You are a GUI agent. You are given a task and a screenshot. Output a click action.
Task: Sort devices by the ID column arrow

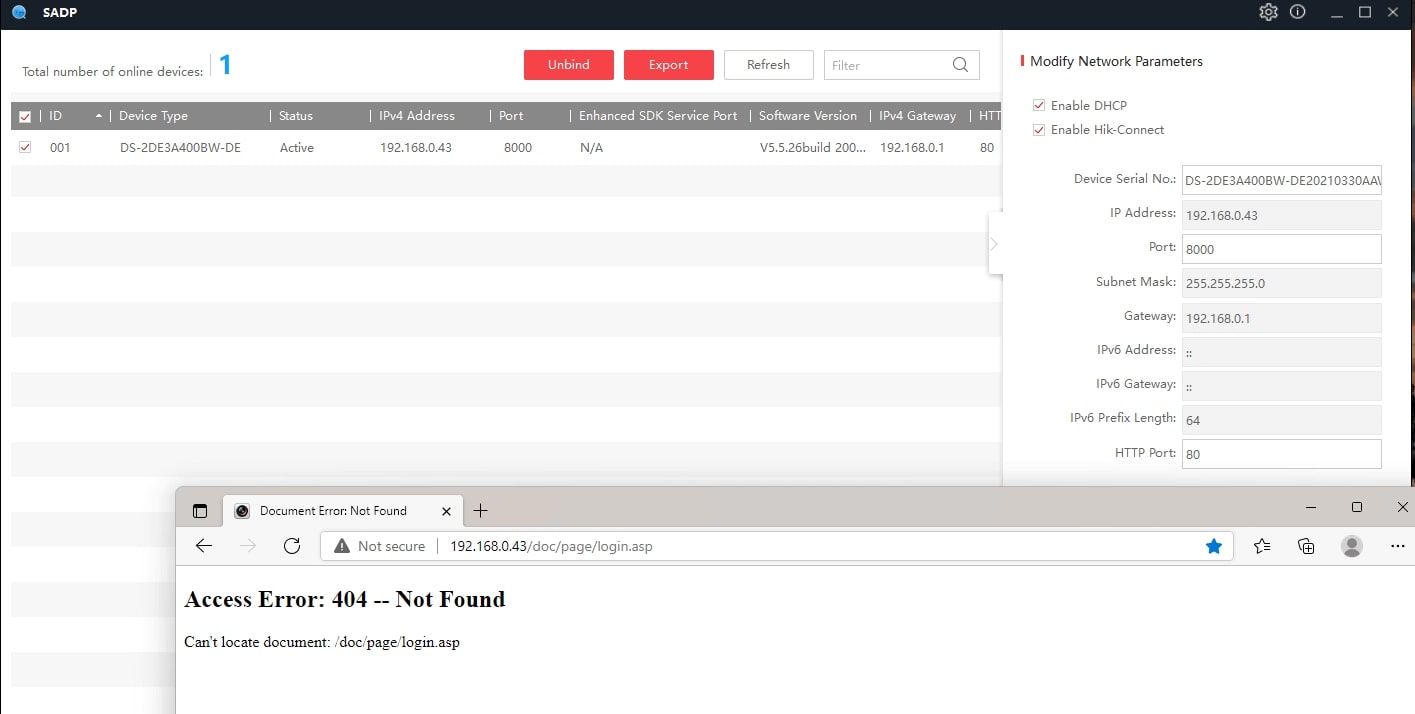pos(98,116)
